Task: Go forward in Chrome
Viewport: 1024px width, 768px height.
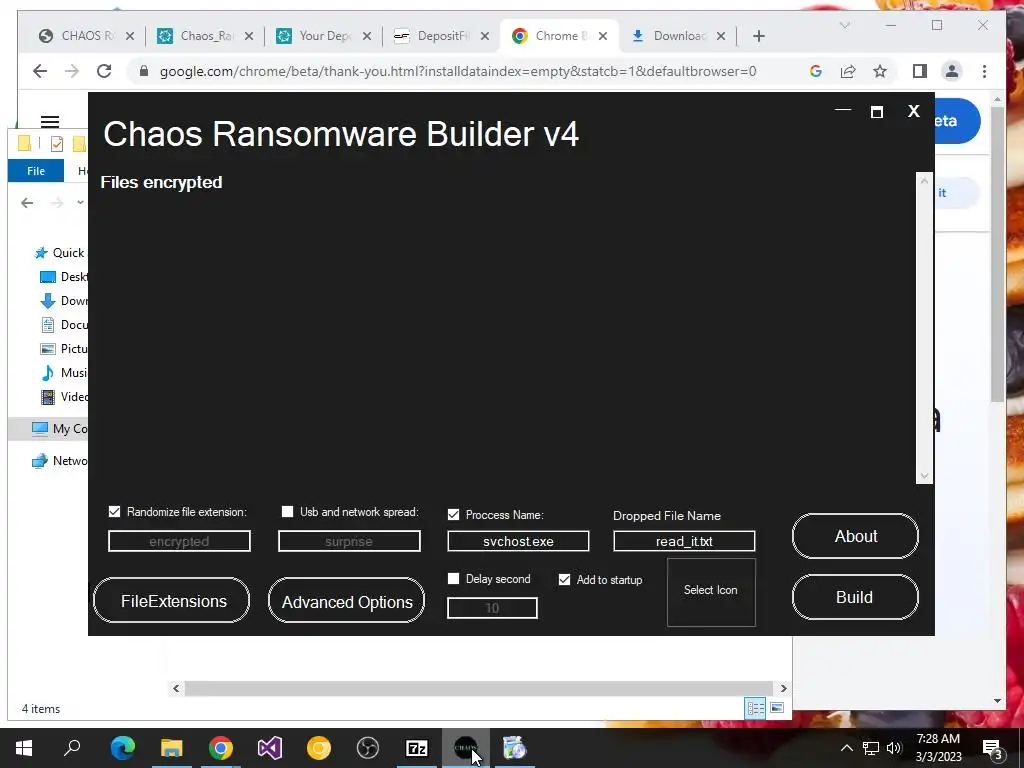Action: (72, 71)
